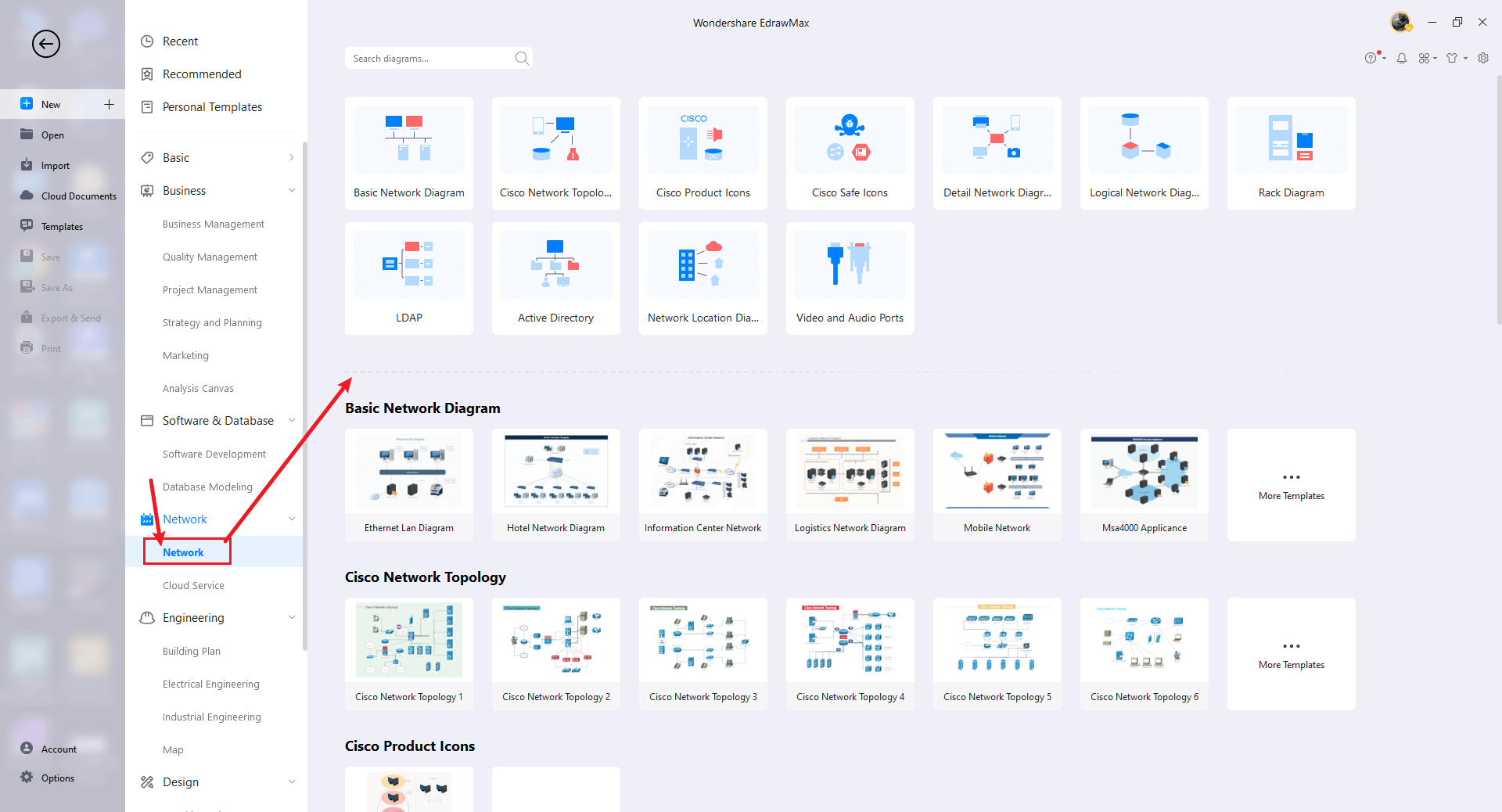The width and height of the screenshot is (1502, 812).
Task: Select Project Management subcategory
Action: (210, 289)
